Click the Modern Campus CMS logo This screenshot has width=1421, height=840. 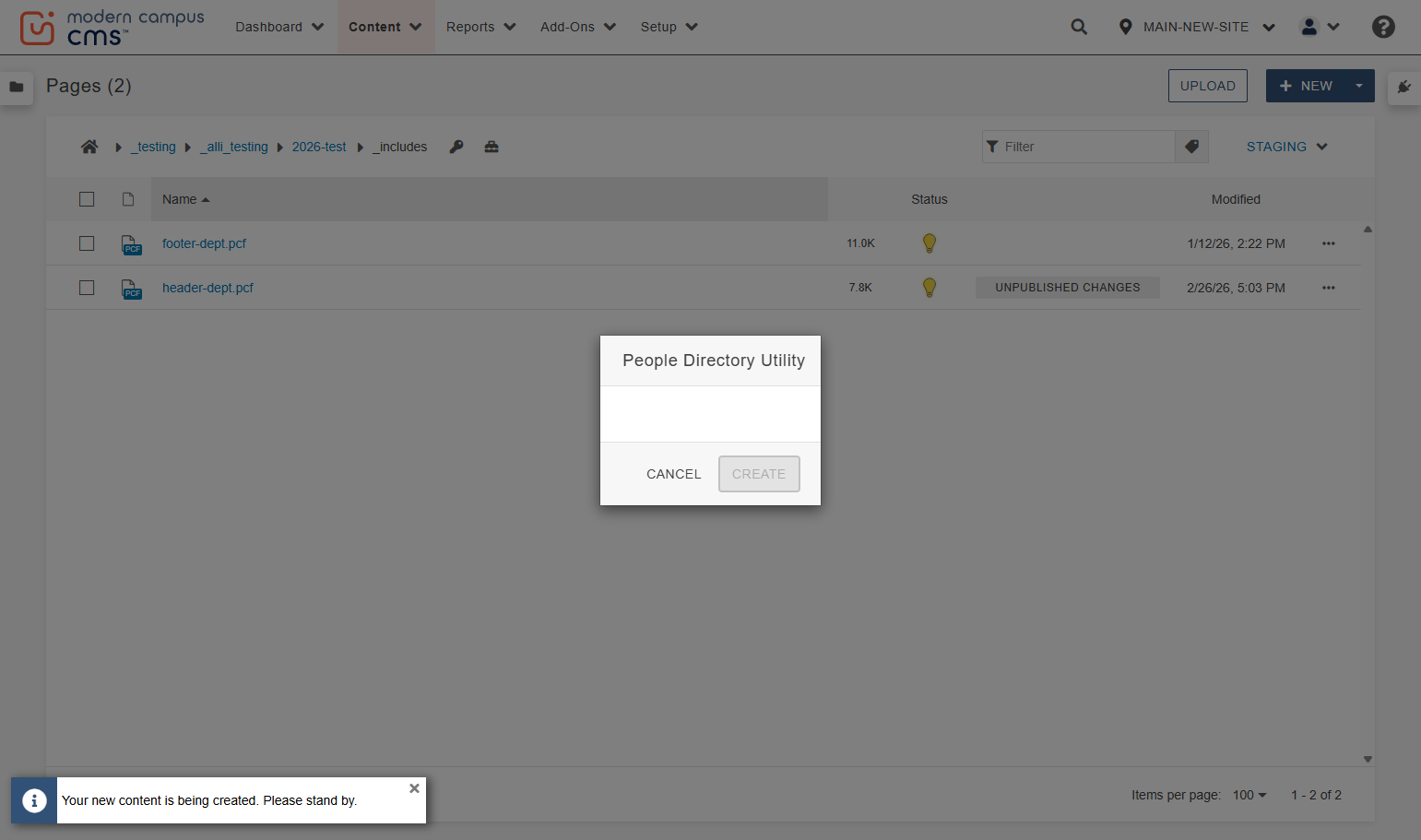112,28
